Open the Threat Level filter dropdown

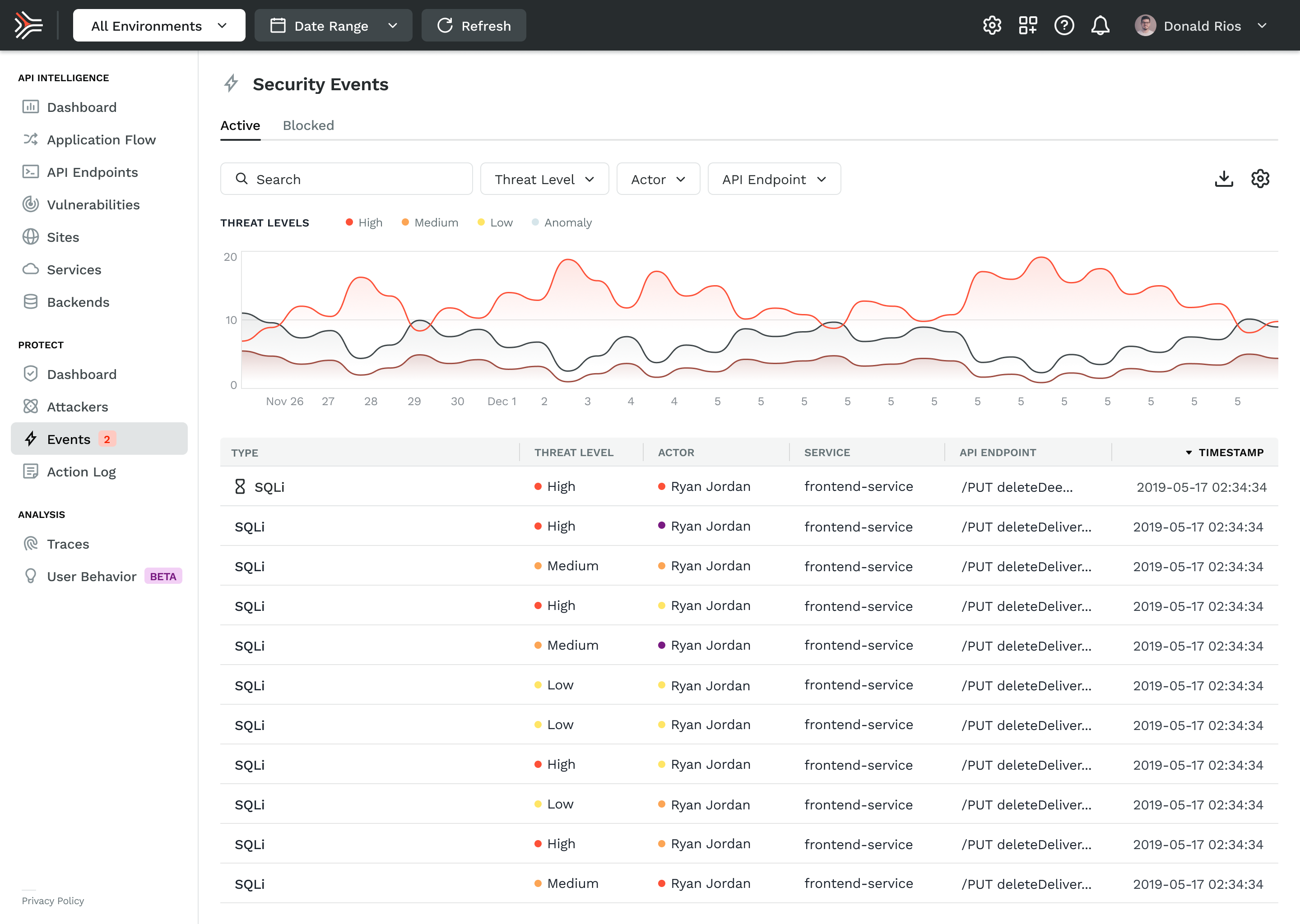pyautogui.click(x=544, y=179)
